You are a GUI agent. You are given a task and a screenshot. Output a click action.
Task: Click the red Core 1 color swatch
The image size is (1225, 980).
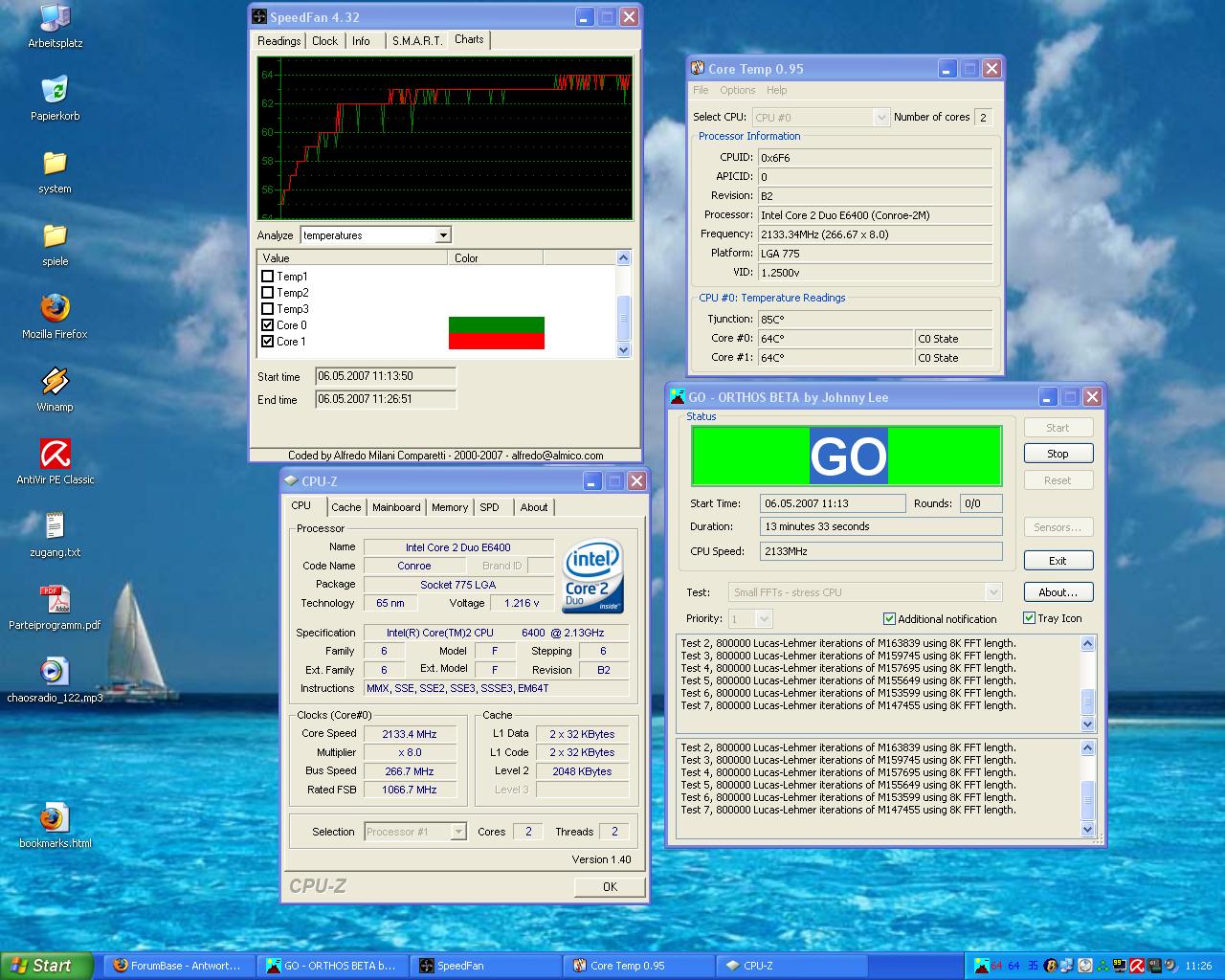[x=497, y=341]
